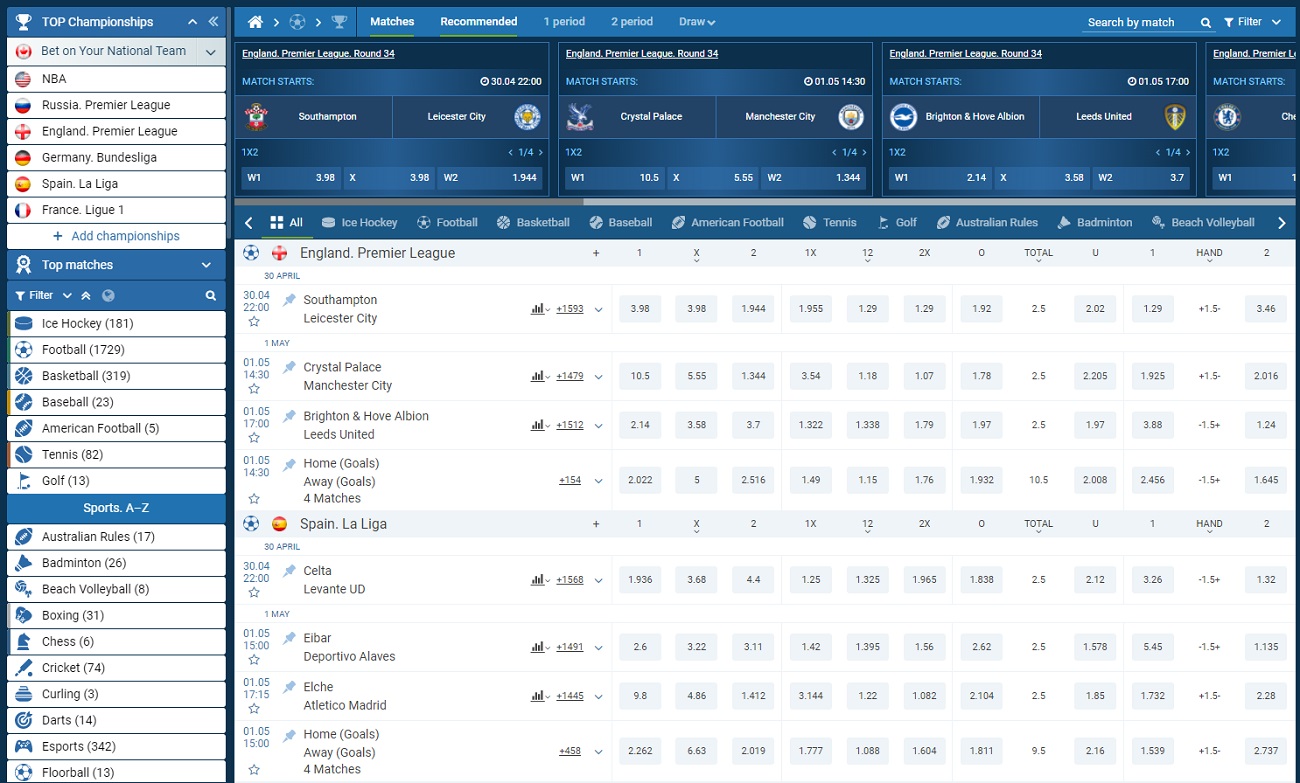Open the HAND column dropdown in Spain header
The image size is (1300, 783).
tap(1209, 526)
